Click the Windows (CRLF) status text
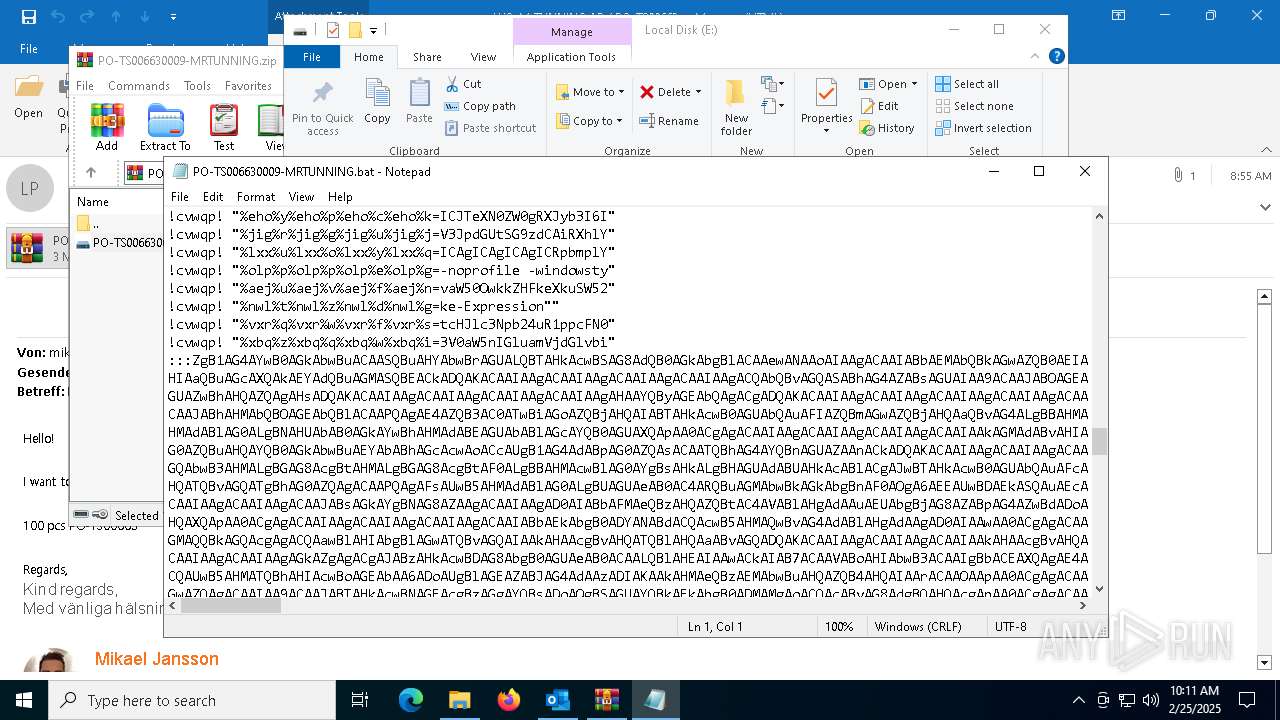The height and width of the screenshot is (720, 1280). [x=918, y=627]
